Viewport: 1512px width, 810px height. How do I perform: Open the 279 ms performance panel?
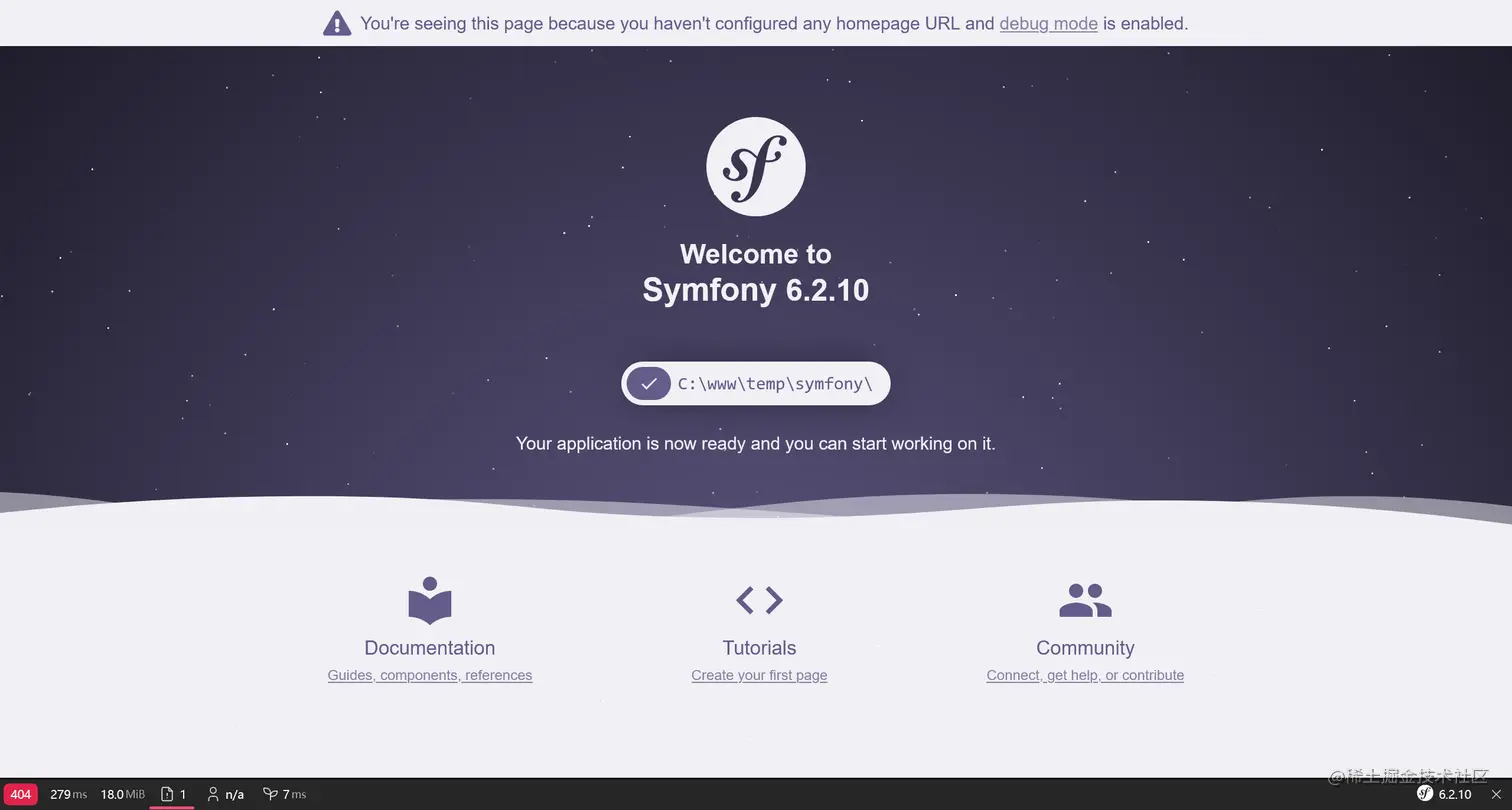pyautogui.click(x=68, y=794)
